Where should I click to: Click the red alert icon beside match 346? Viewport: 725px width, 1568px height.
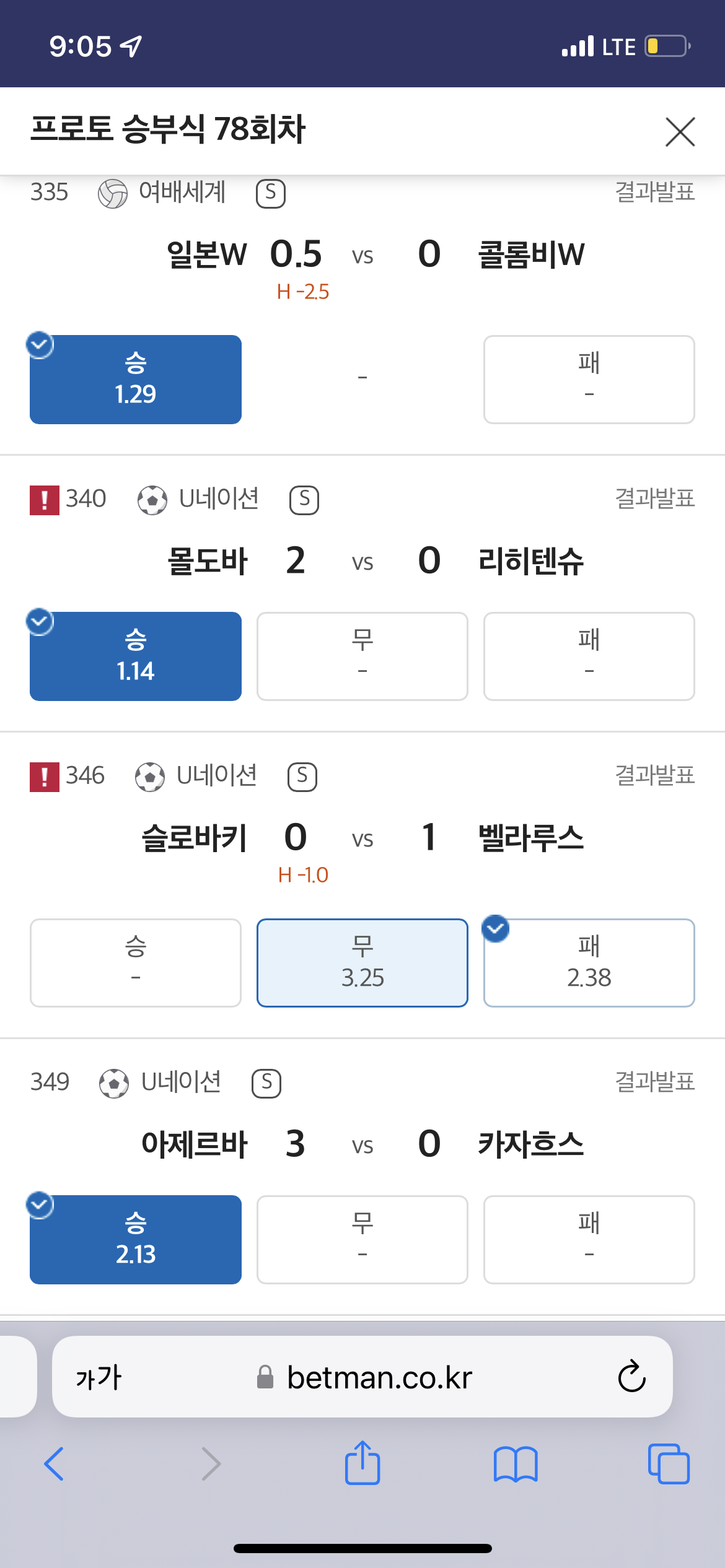click(45, 777)
